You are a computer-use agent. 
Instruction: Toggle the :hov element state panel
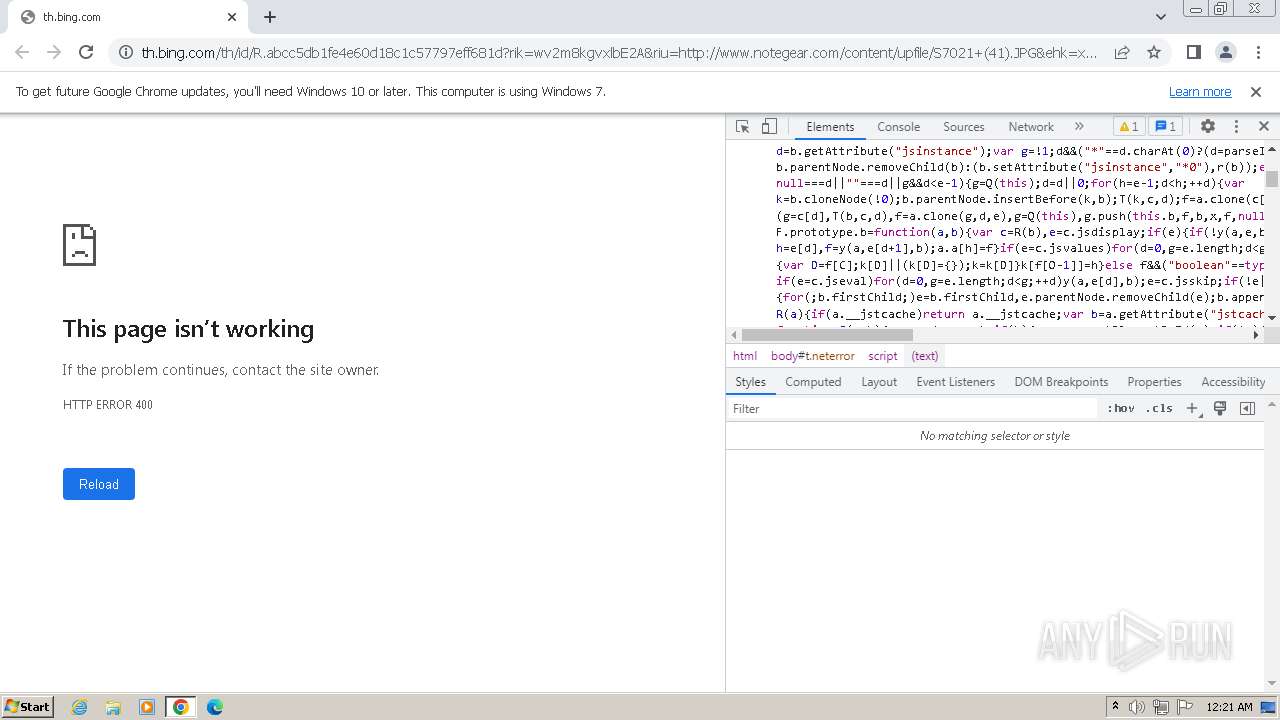tap(1121, 409)
